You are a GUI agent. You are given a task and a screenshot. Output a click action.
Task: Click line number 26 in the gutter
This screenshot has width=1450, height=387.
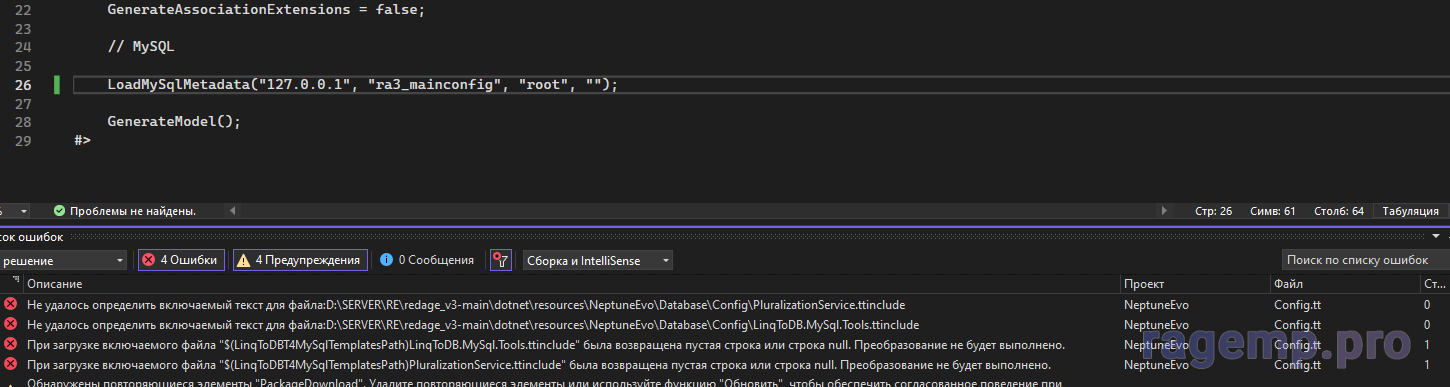[x=23, y=85]
